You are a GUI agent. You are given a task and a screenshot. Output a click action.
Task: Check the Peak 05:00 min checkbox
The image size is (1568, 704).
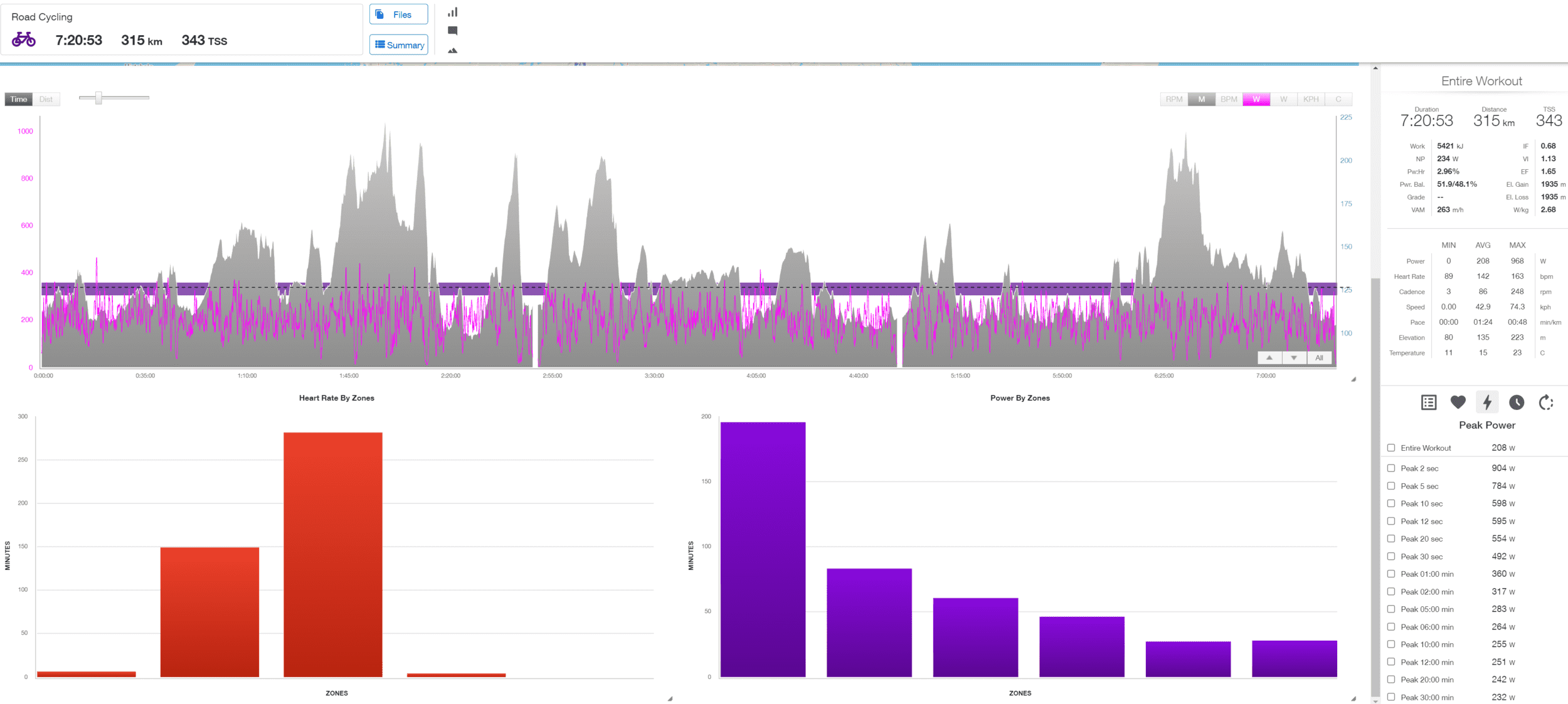pos(1391,609)
